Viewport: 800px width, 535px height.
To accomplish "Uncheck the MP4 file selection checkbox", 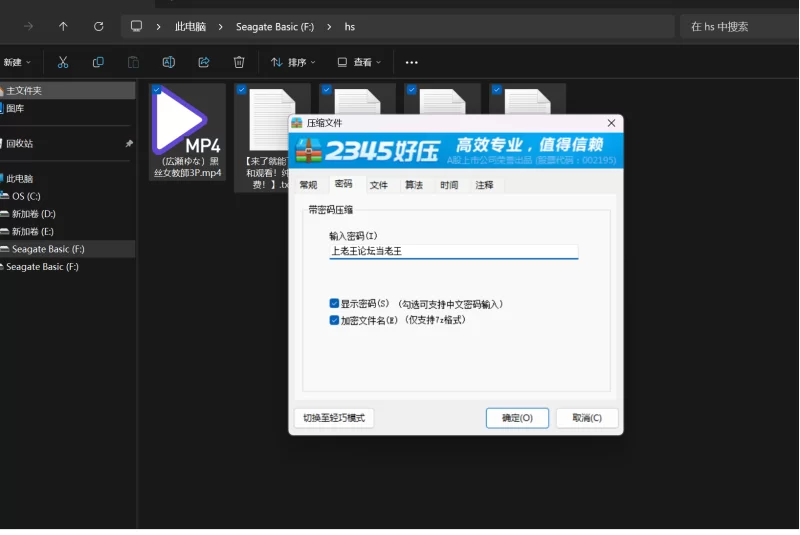I will 157,90.
